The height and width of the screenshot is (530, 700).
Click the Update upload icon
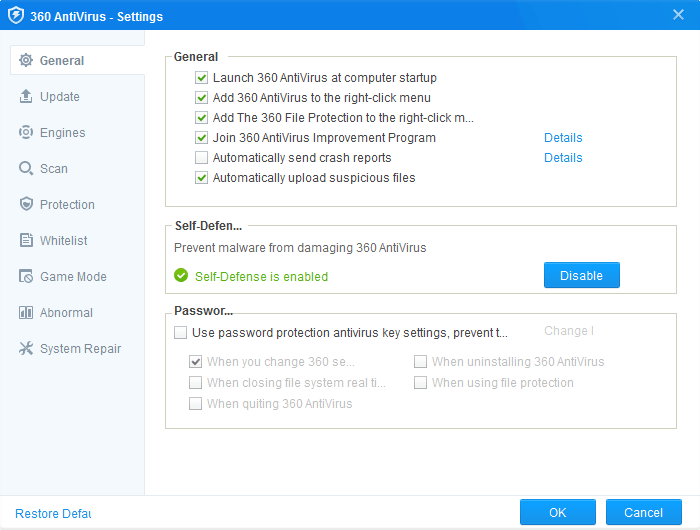tap(26, 97)
